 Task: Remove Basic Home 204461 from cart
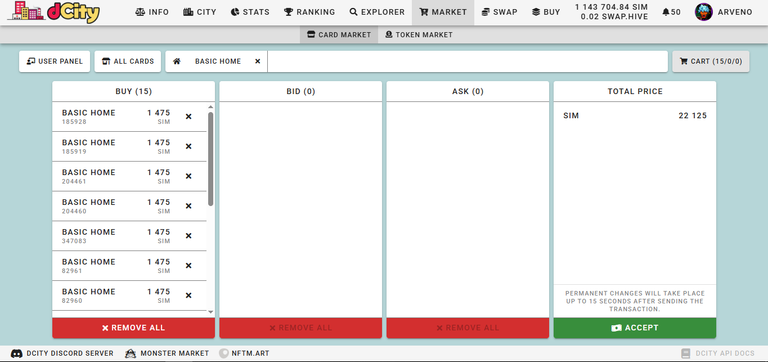[x=189, y=176]
